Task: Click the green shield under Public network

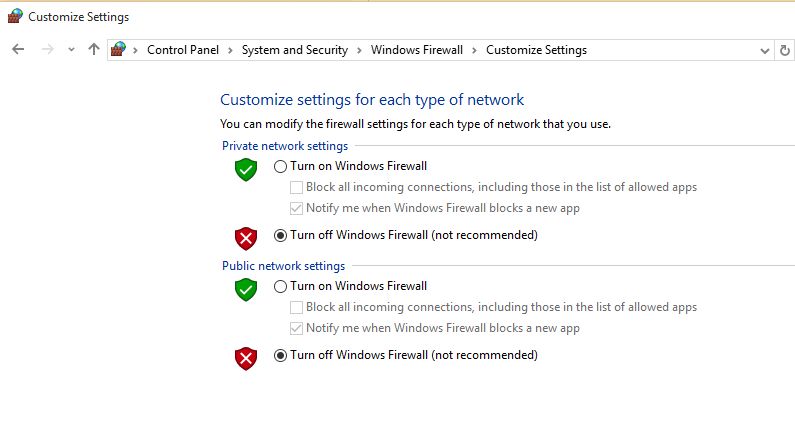Action: pyautogui.click(x=246, y=290)
